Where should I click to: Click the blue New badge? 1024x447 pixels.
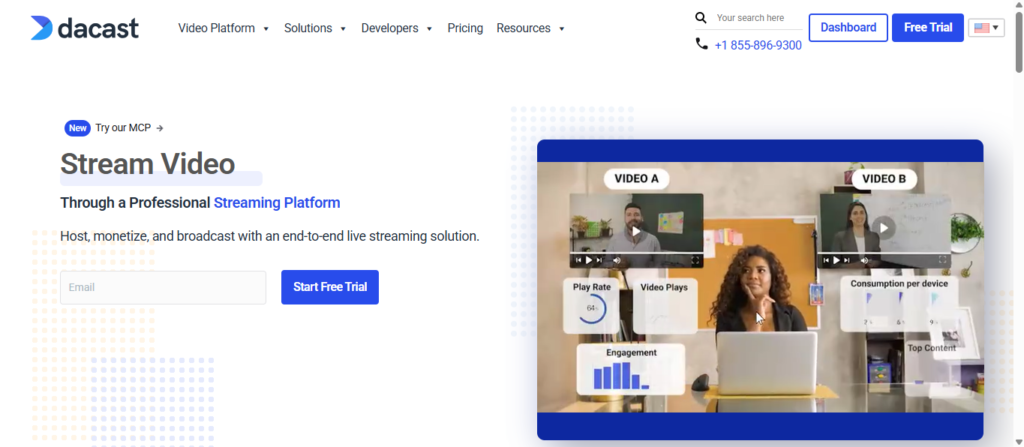click(x=77, y=128)
